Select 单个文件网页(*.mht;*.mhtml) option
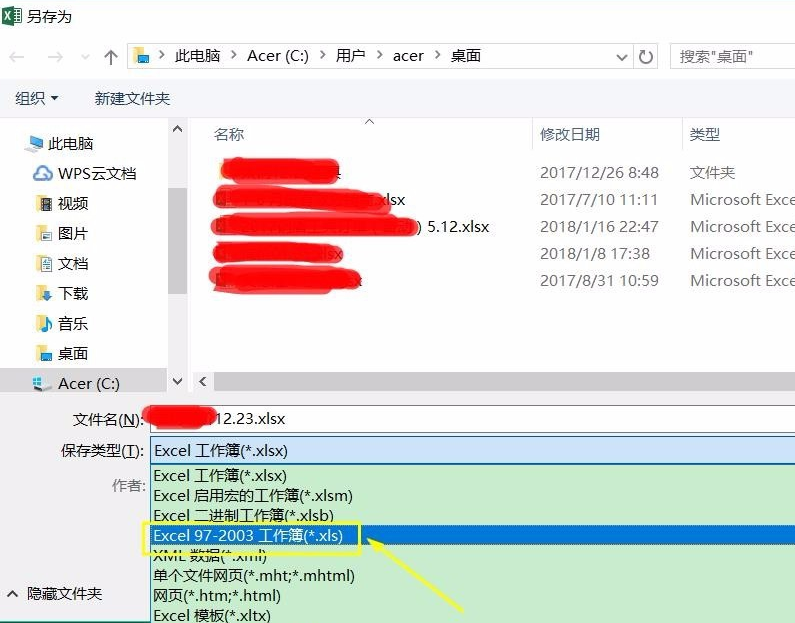The height and width of the screenshot is (623, 795). pyautogui.click(x=253, y=575)
